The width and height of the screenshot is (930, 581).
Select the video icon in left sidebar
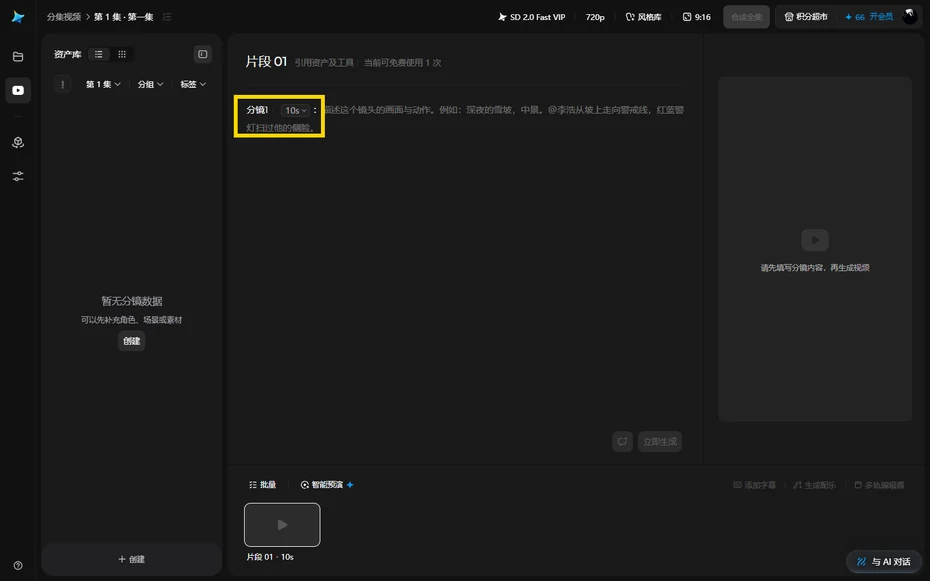(18, 90)
